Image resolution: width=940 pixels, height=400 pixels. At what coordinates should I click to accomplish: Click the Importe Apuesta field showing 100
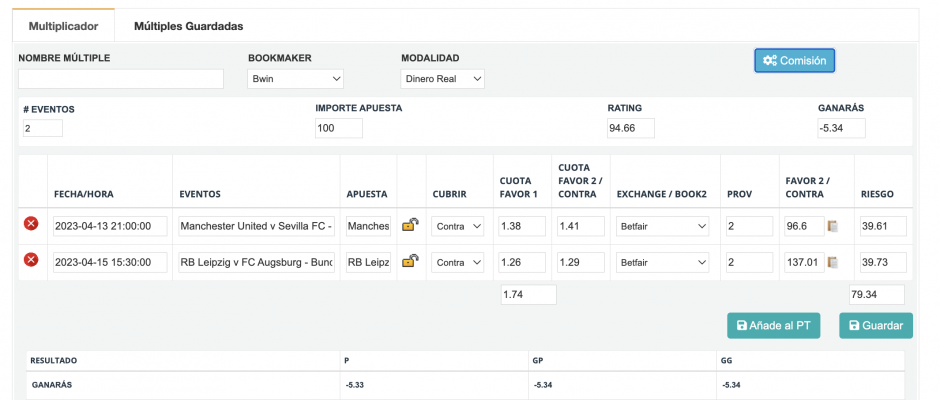click(x=338, y=128)
